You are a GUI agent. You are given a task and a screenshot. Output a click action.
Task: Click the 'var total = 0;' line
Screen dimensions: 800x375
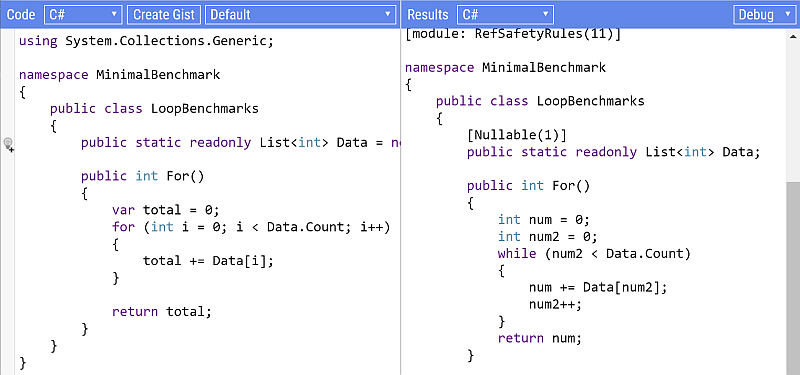[x=165, y=210]
